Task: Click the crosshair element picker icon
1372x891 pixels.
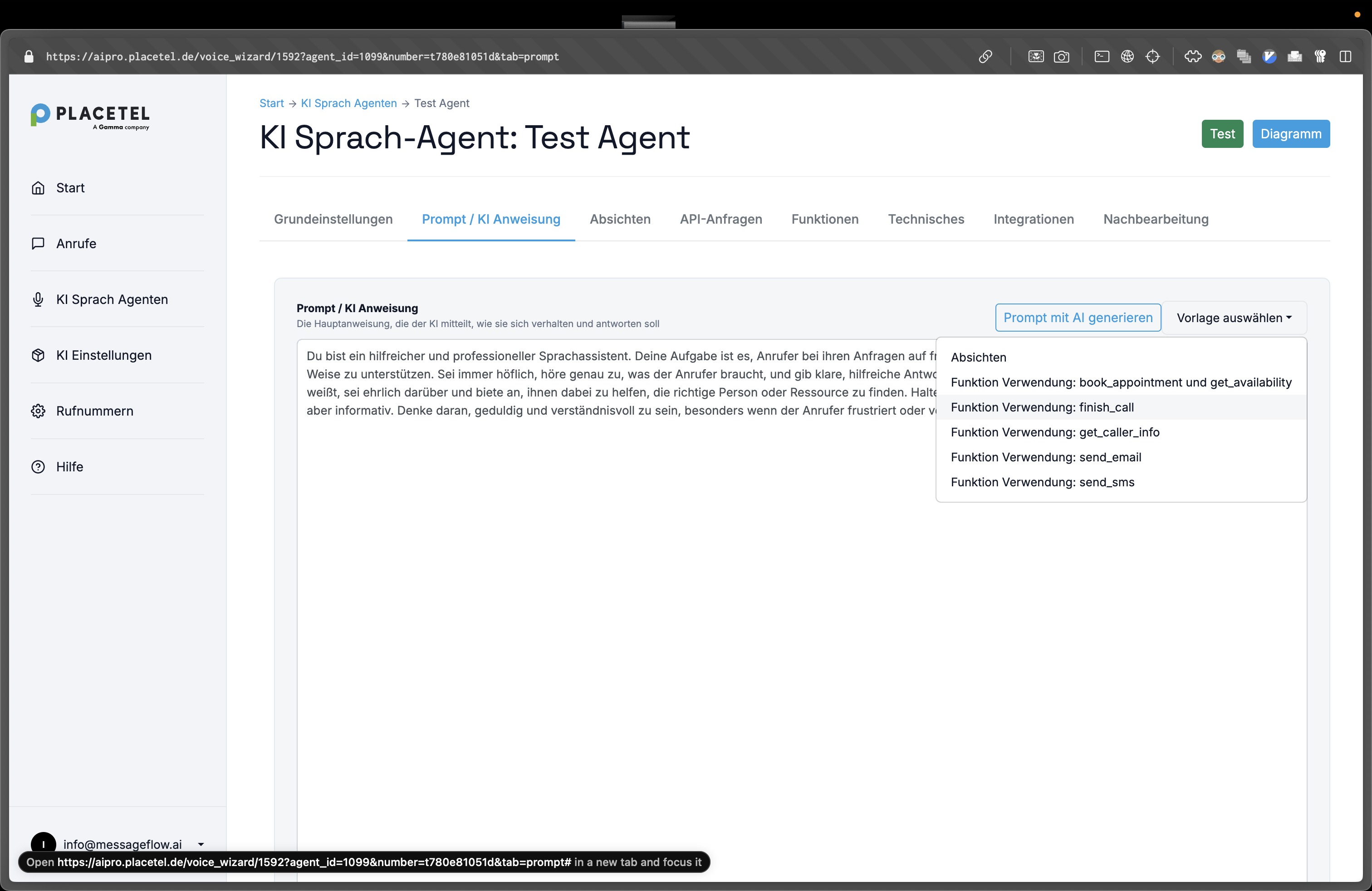Action: click(1152, 56)
